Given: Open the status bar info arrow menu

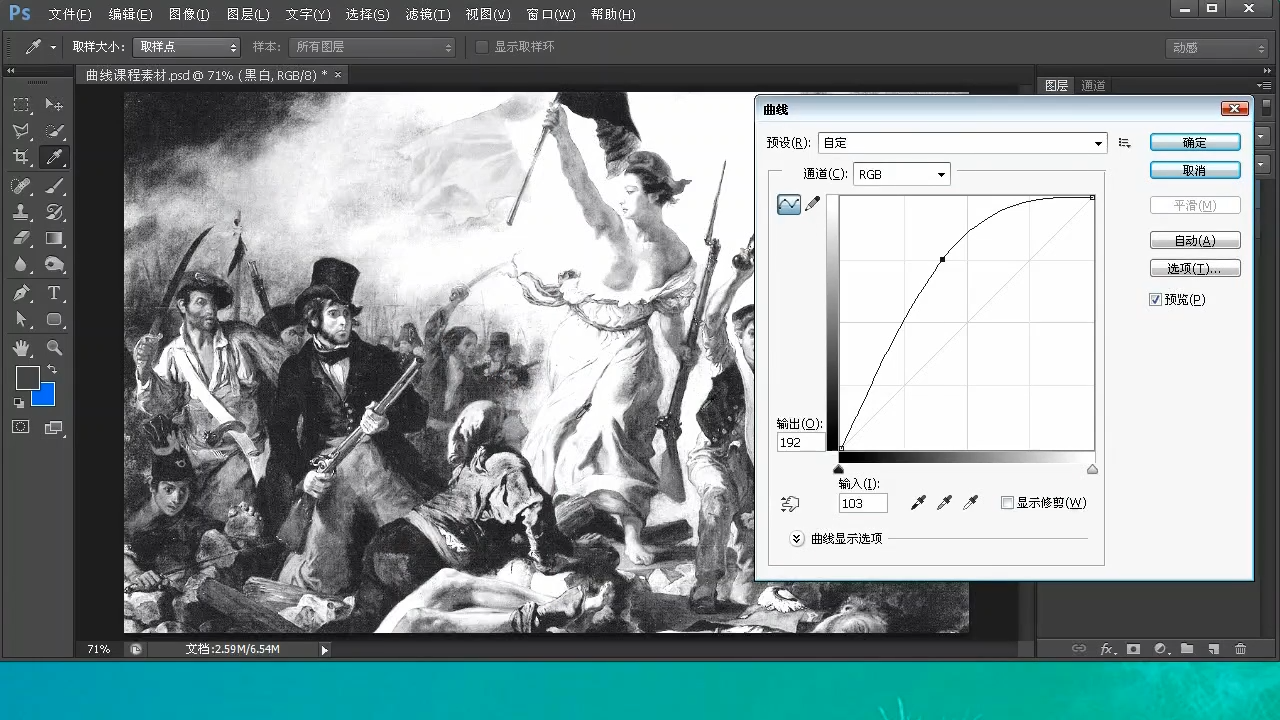Looking at the screenshot, I should (x=324, y=650).
